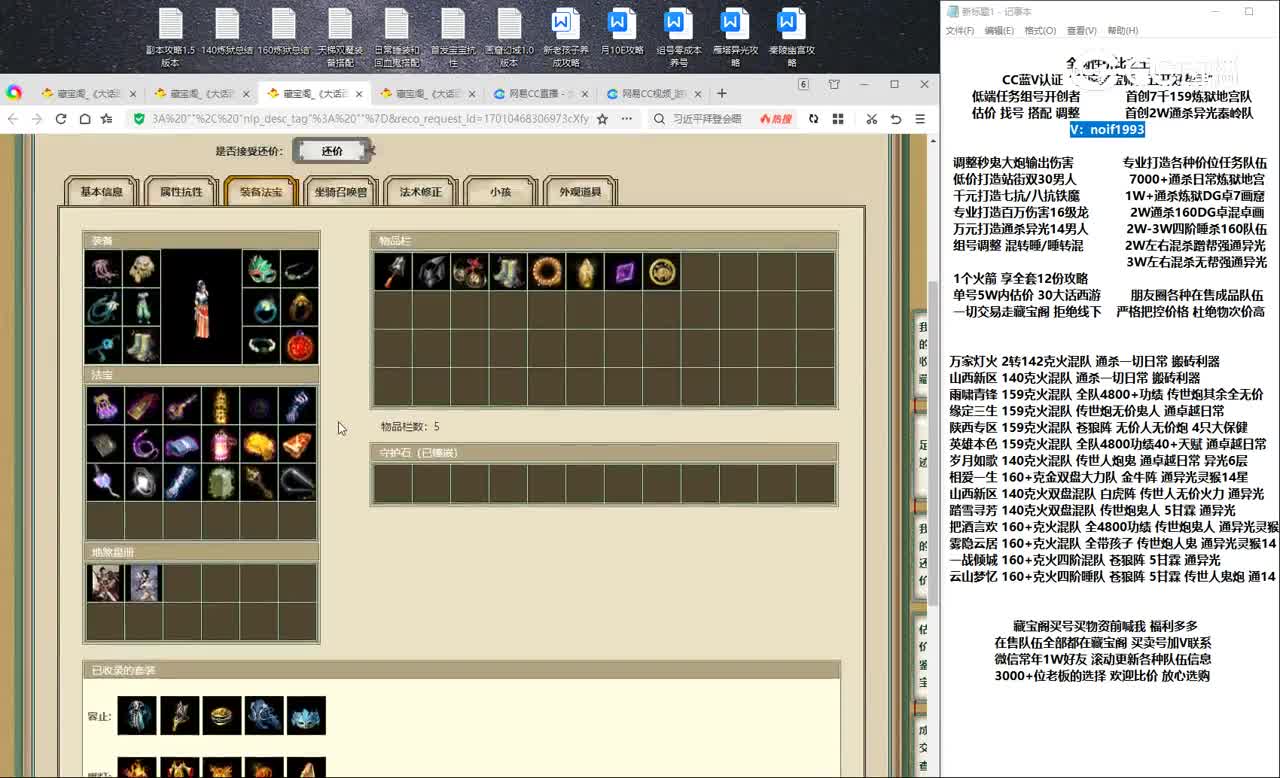Click the browser undo arrow icon
This screenshot has height=778, width=1280.
tap(896, 119)
